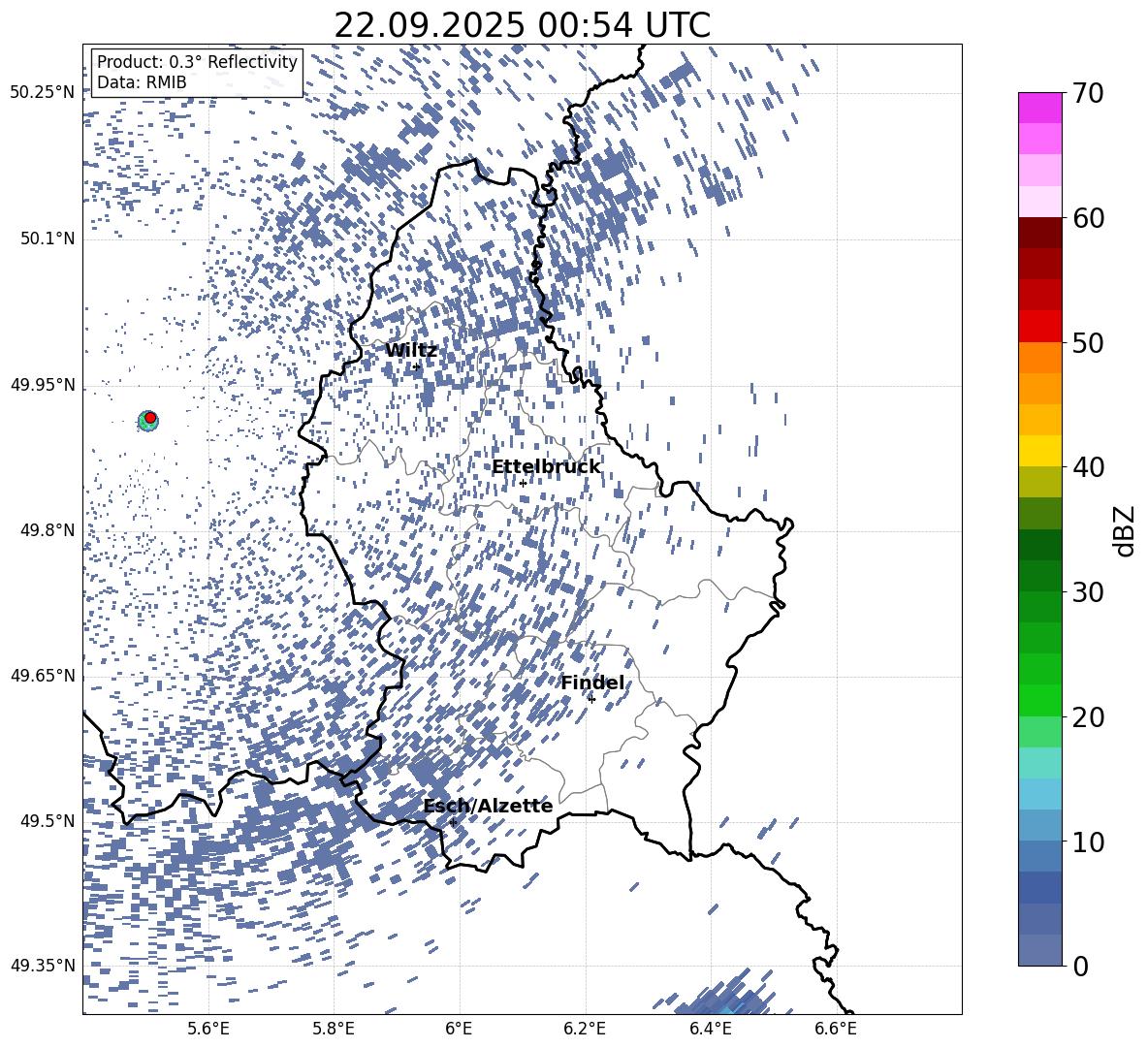The image size is (1148, 1048).
Task: Click the colorbar tick label 70
Action: (1089, 93)
